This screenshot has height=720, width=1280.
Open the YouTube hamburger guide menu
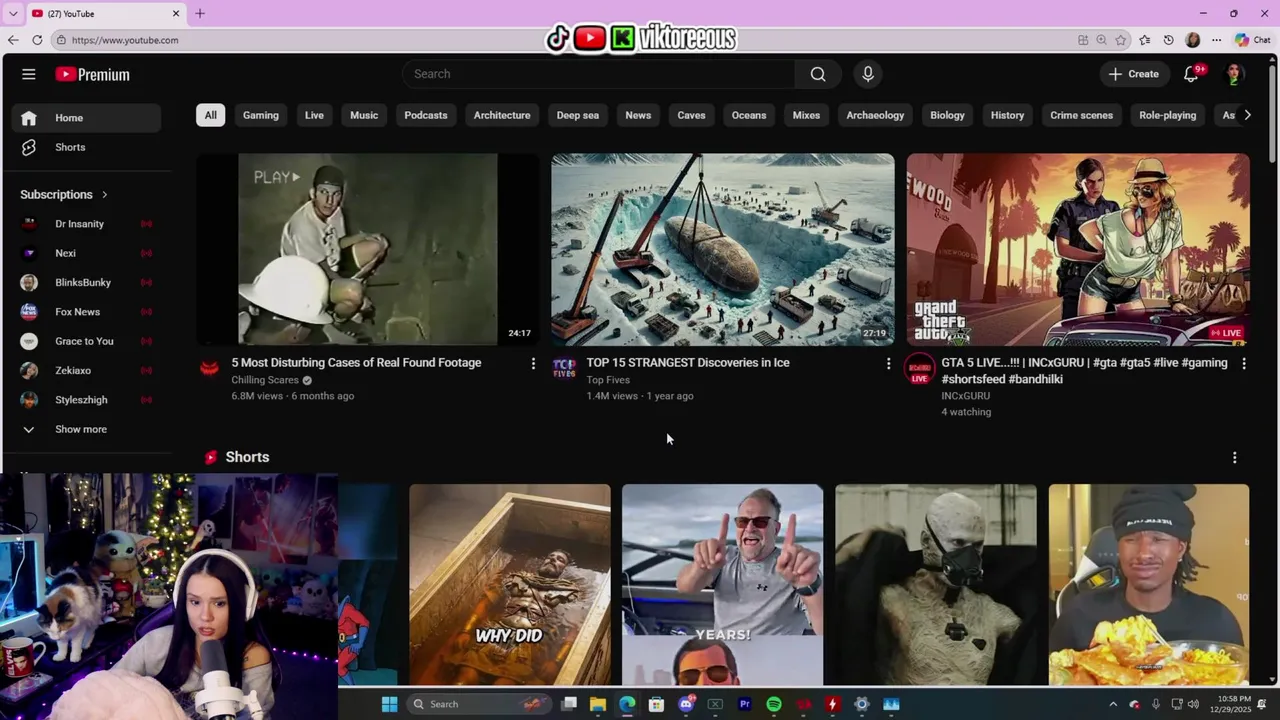(x=29, y=74)
